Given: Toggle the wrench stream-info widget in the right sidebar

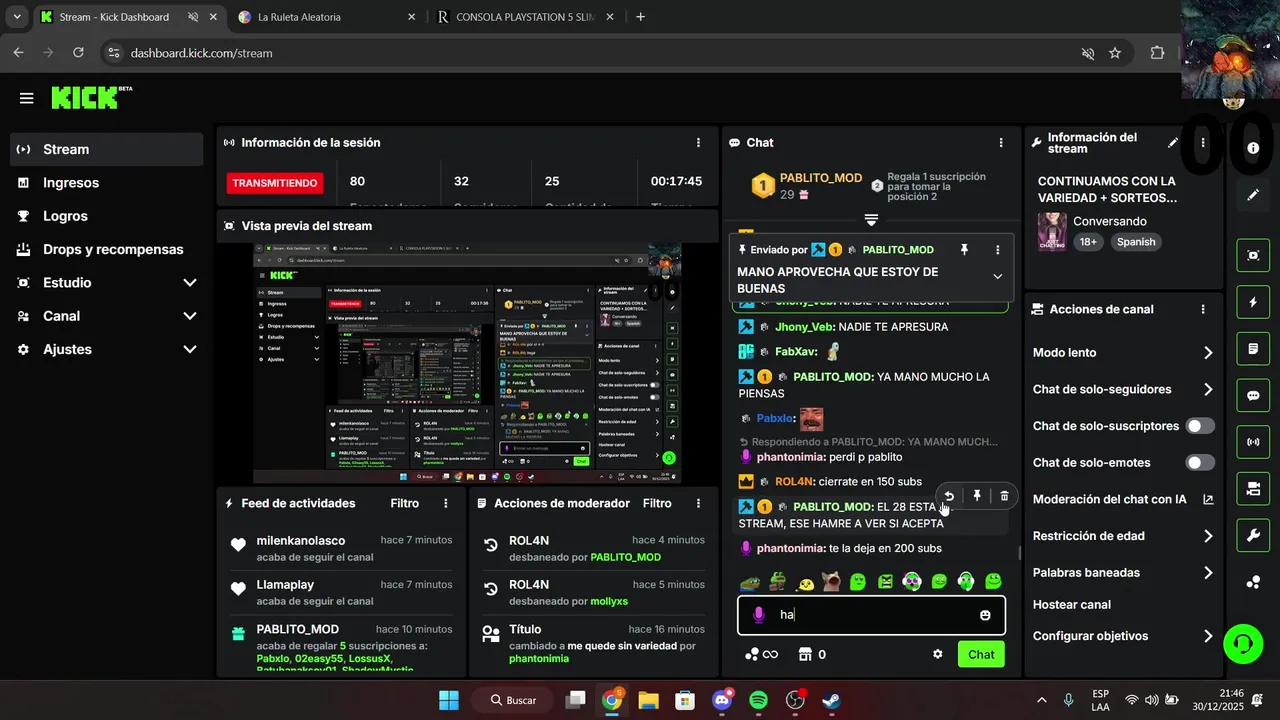Looking at the screenshot, I should (1253, 535).
